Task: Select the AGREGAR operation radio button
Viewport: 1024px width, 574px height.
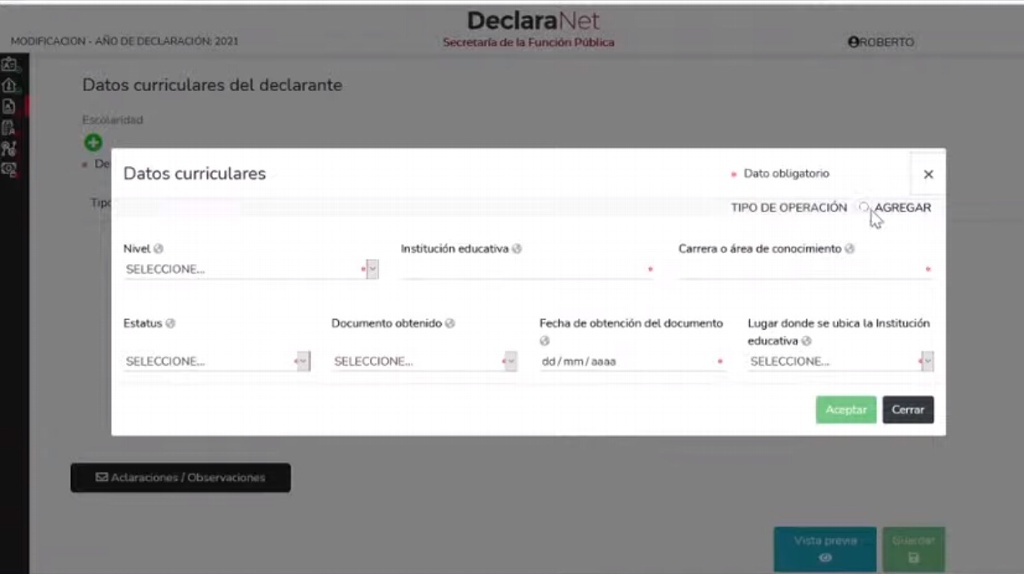Action: 864,207
